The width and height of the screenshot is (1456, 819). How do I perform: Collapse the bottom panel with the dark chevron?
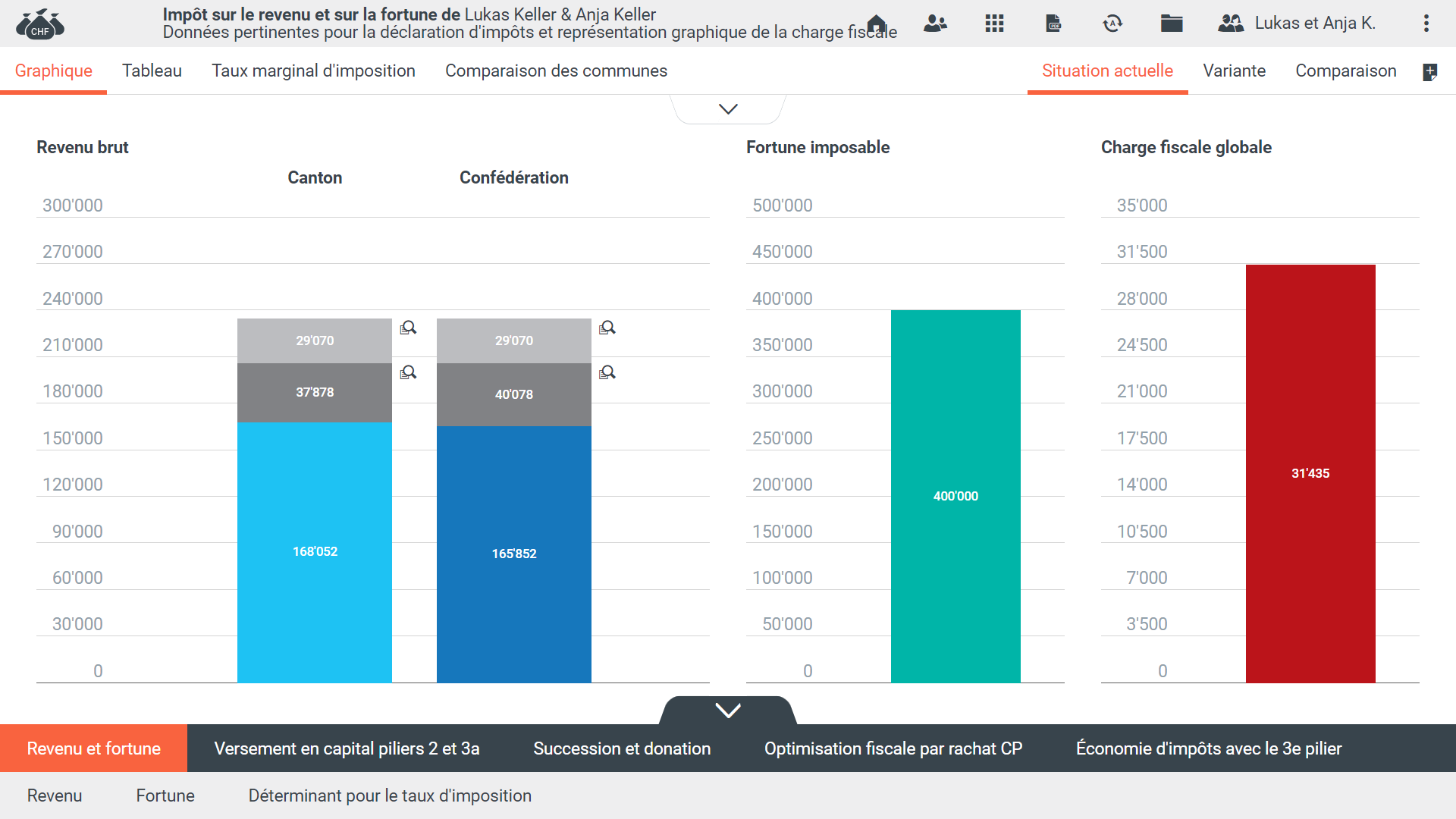pos(728,711)
